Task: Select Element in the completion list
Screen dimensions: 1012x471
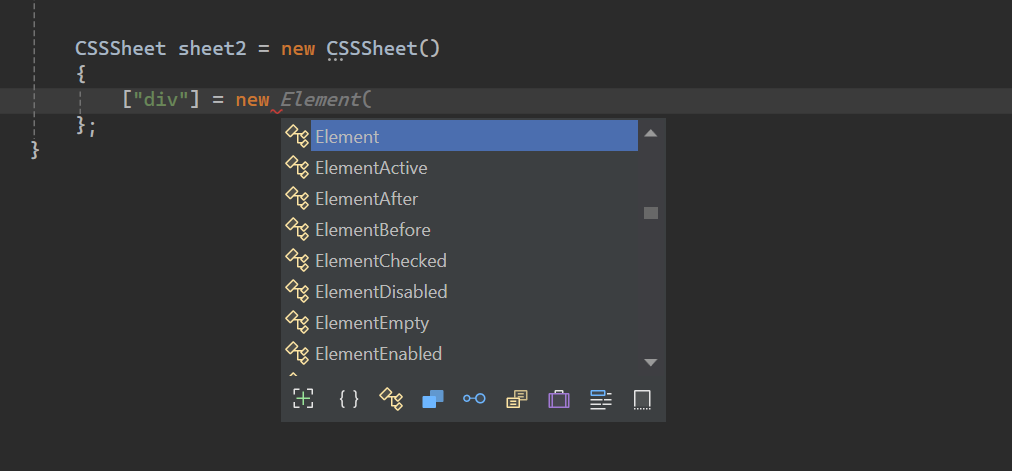Action: 347,137
